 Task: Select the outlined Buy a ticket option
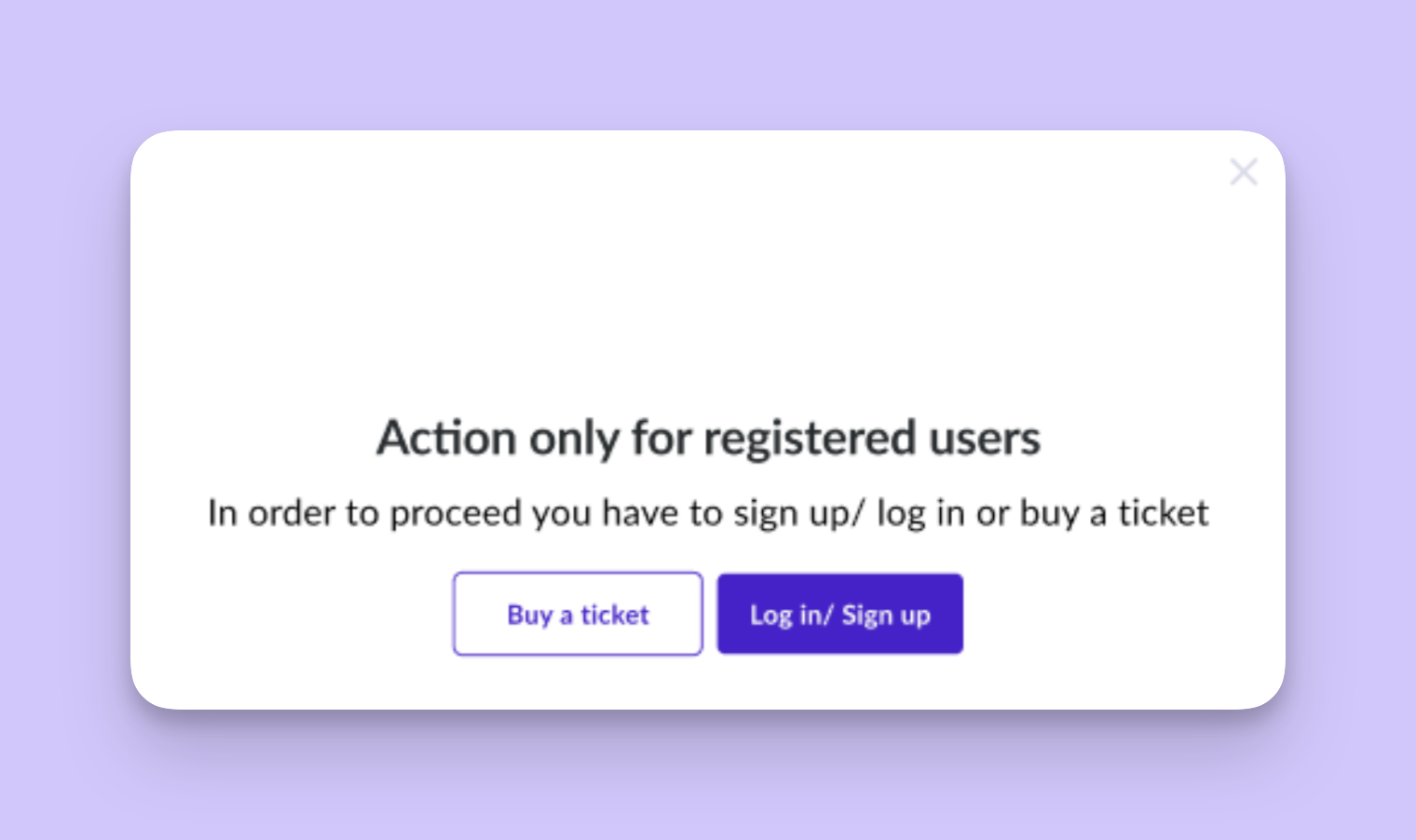coord(578,614)
